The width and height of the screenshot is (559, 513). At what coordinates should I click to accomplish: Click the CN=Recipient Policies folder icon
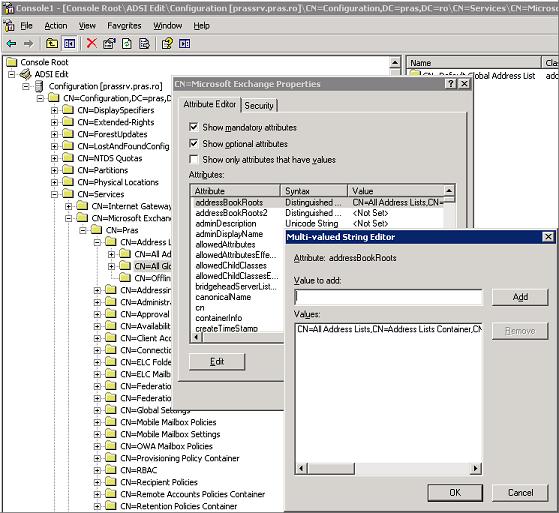click(111, 482)
